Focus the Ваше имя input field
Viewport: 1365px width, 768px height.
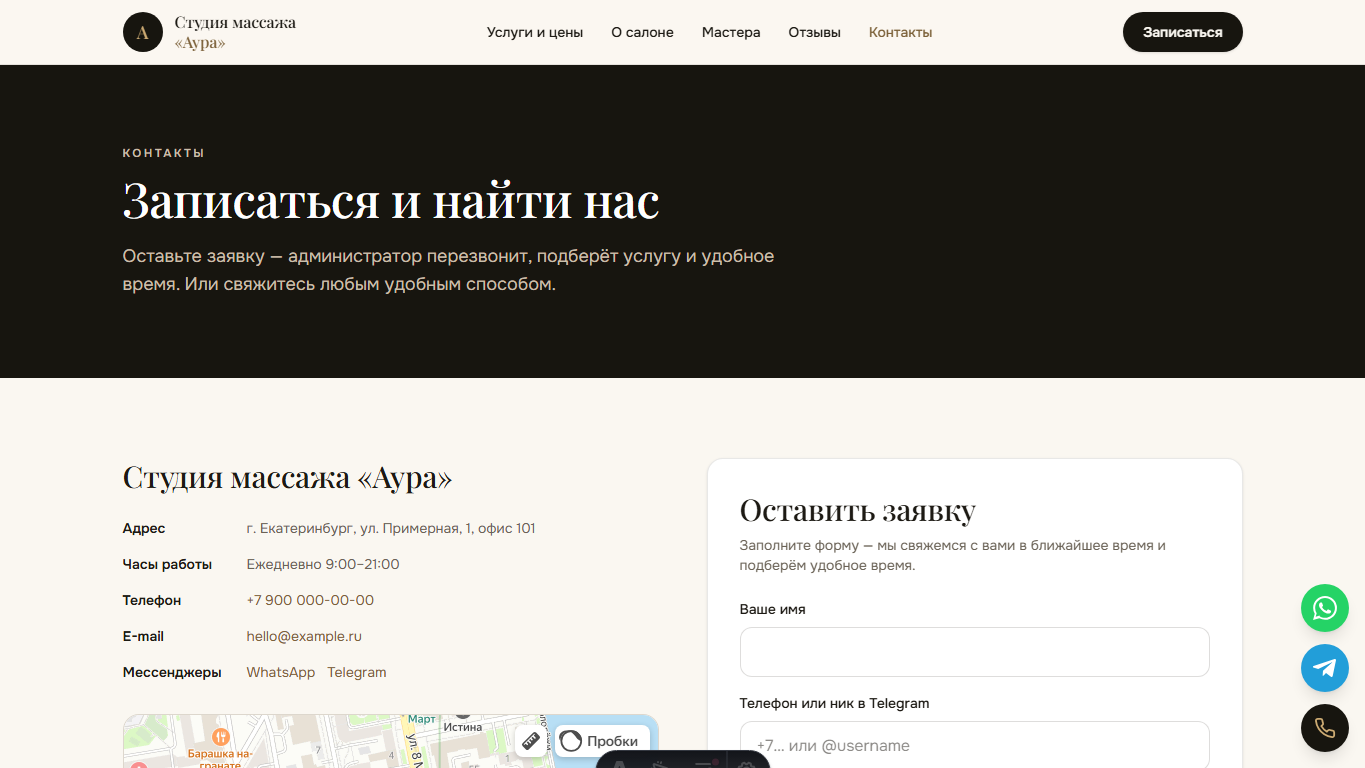975,652
